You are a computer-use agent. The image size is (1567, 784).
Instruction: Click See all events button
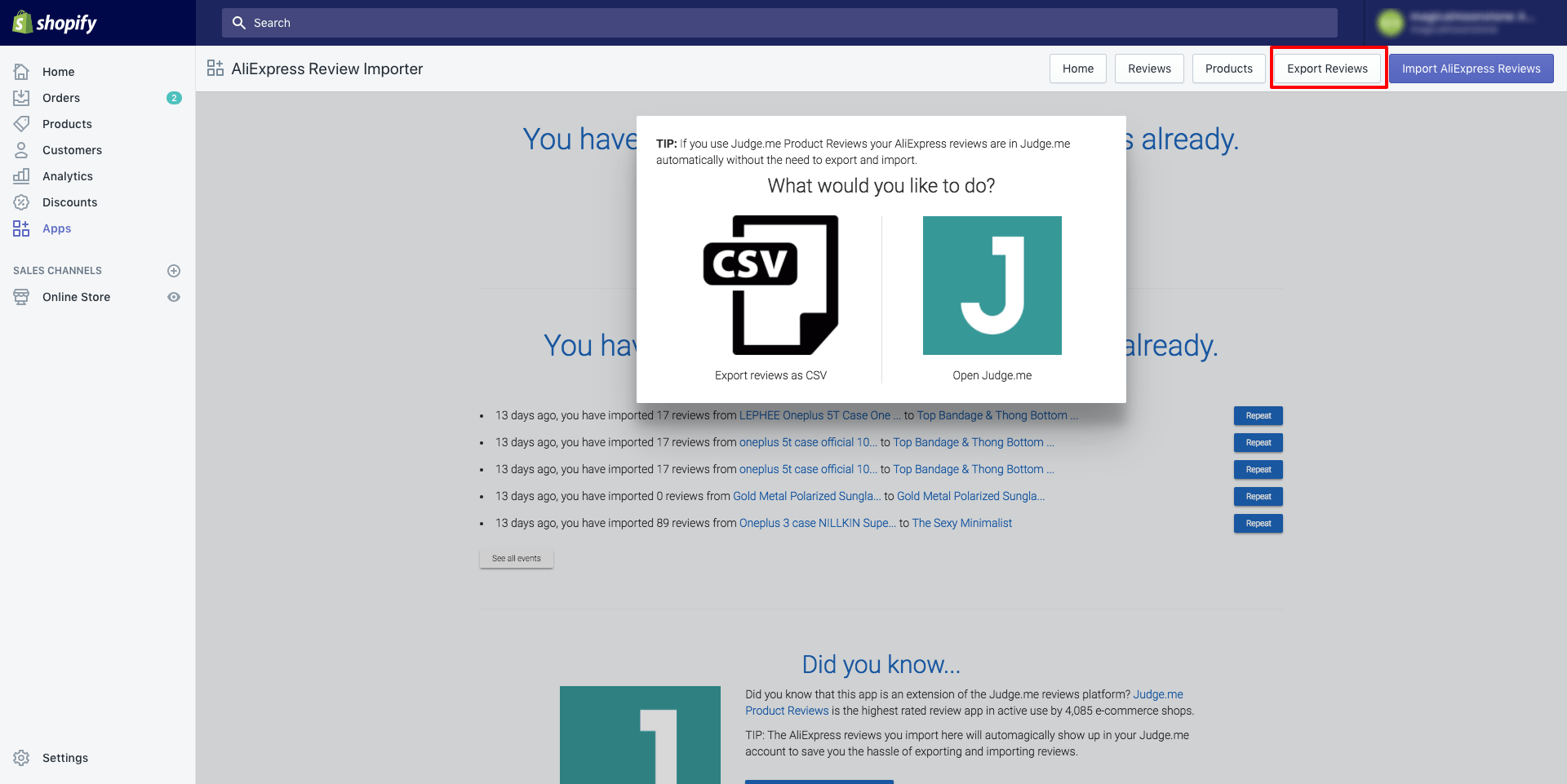click(517, 559)
